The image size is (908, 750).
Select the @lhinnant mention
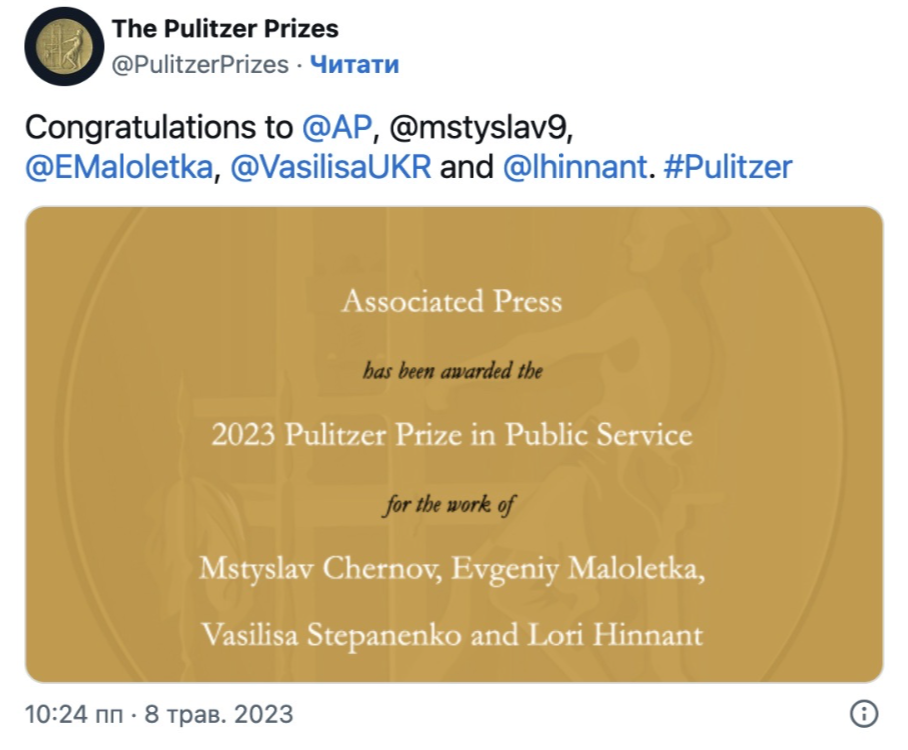coord(574,166)
